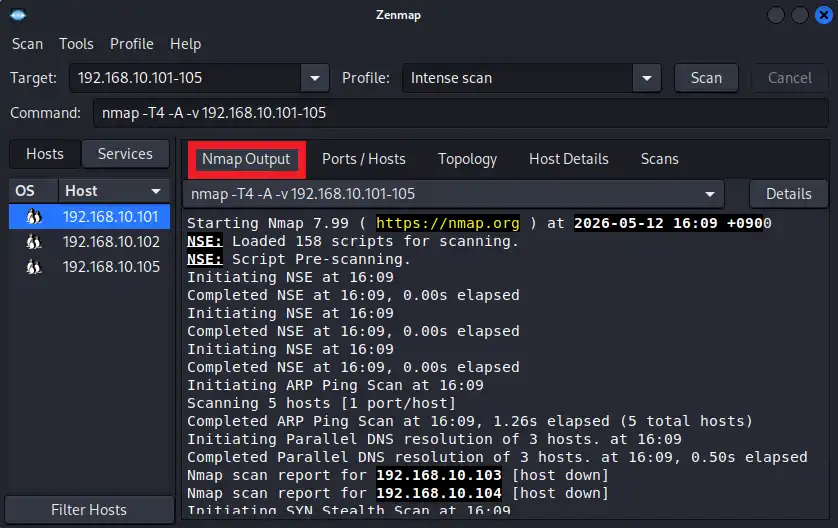Open the Profile menu
The height and width of the screenshot is (528, 838).
point(131,44)
